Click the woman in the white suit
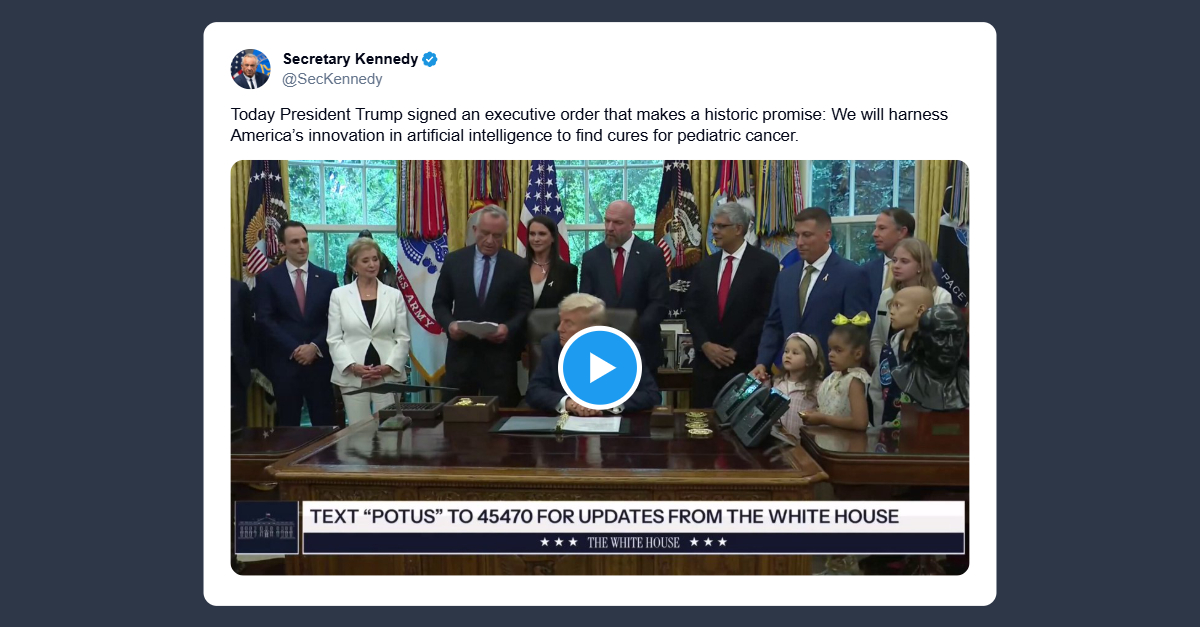 [367, 330]
